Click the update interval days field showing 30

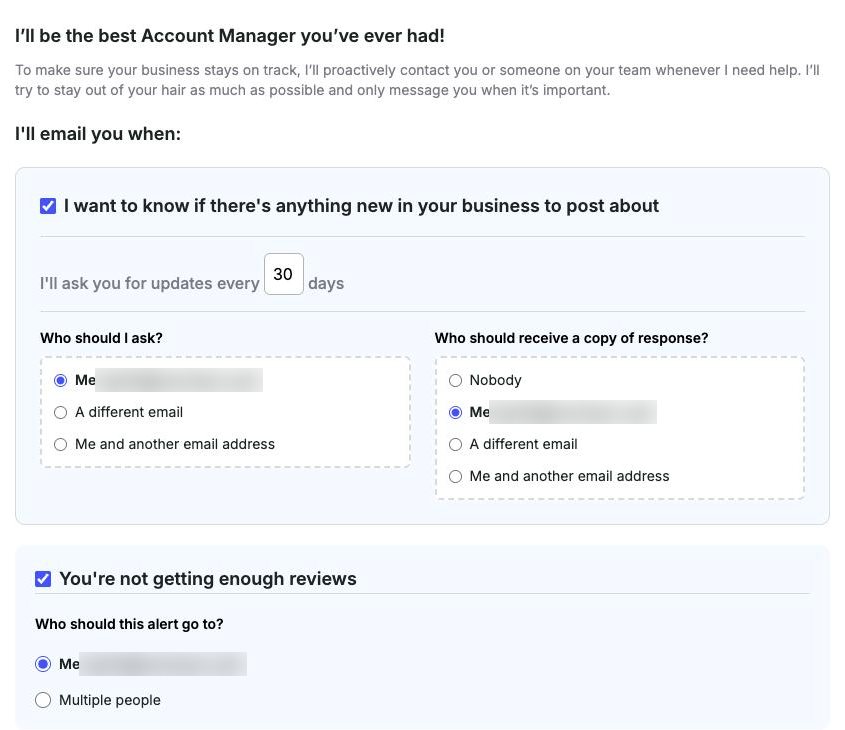tap(283, 274)
